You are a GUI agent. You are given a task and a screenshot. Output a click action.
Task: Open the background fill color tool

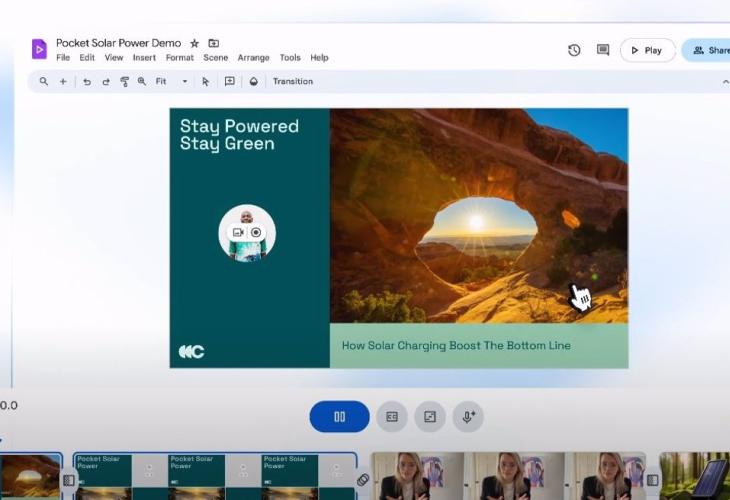coord(254,82)
